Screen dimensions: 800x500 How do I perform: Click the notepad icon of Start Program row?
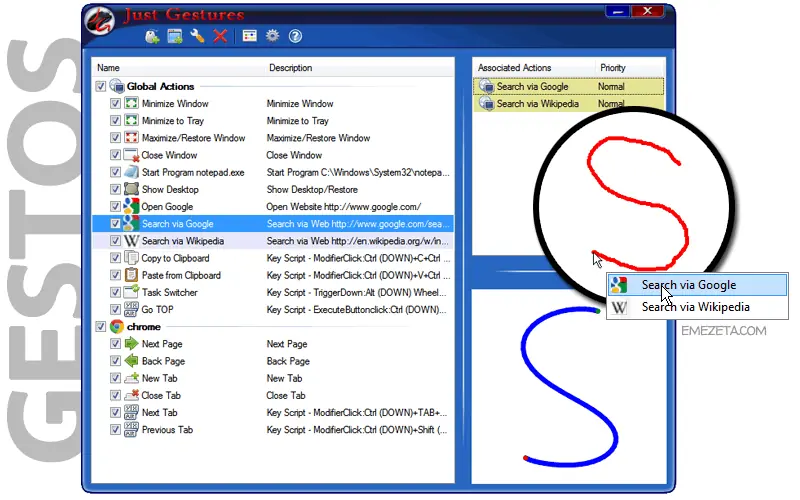tap(131, 172)
